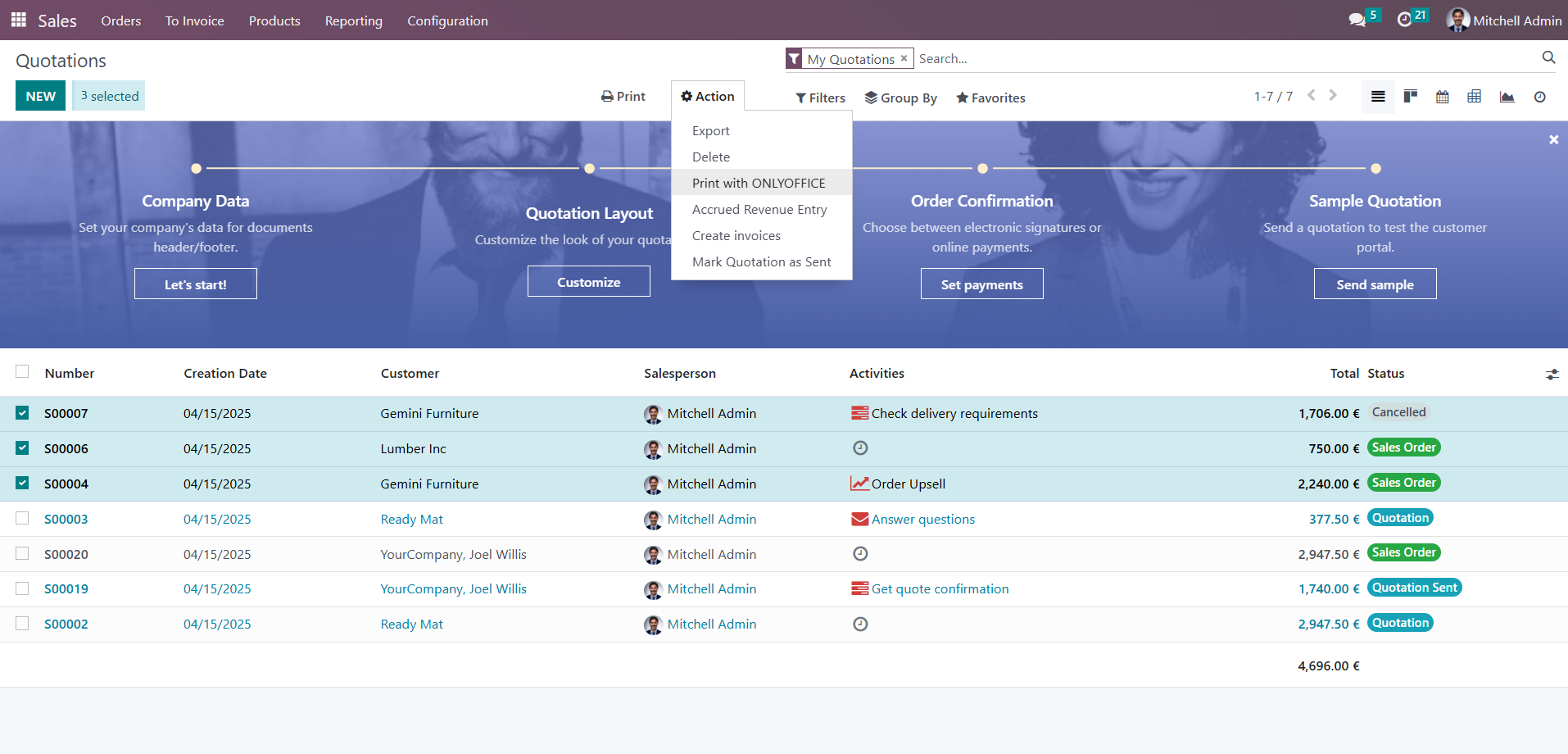Open the conversations chat icon
The width and height of the screenshot is (1568, 754).
pyautogui.click(x=1357, y=20)
